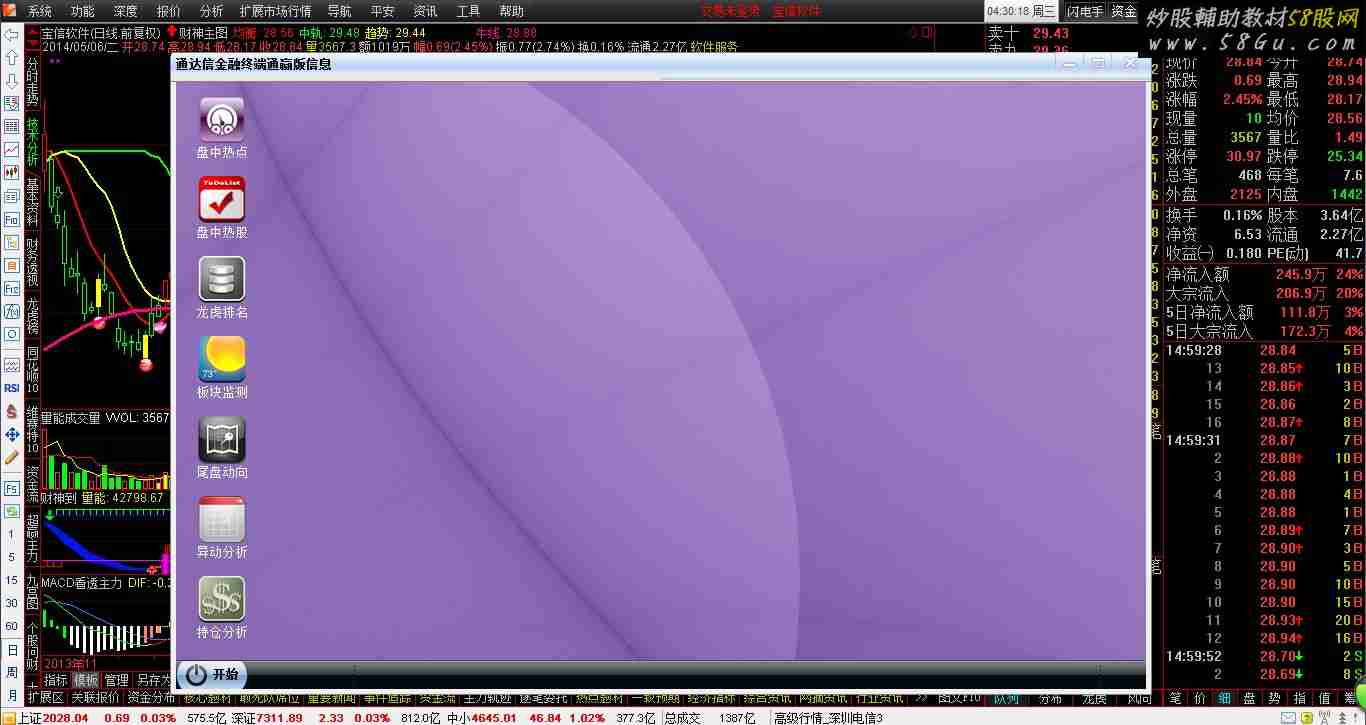Select the 笔 tab at bottom right
Viewport: 1366px width, 725px height.
point(1175,698)
